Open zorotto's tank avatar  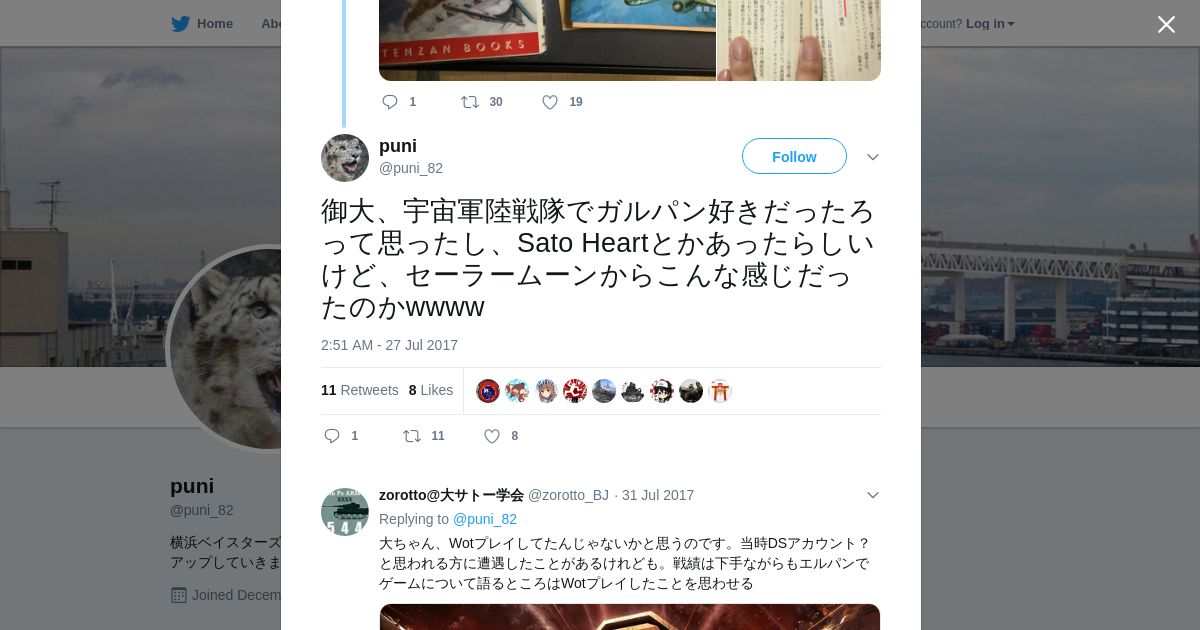tap(345, 512)
